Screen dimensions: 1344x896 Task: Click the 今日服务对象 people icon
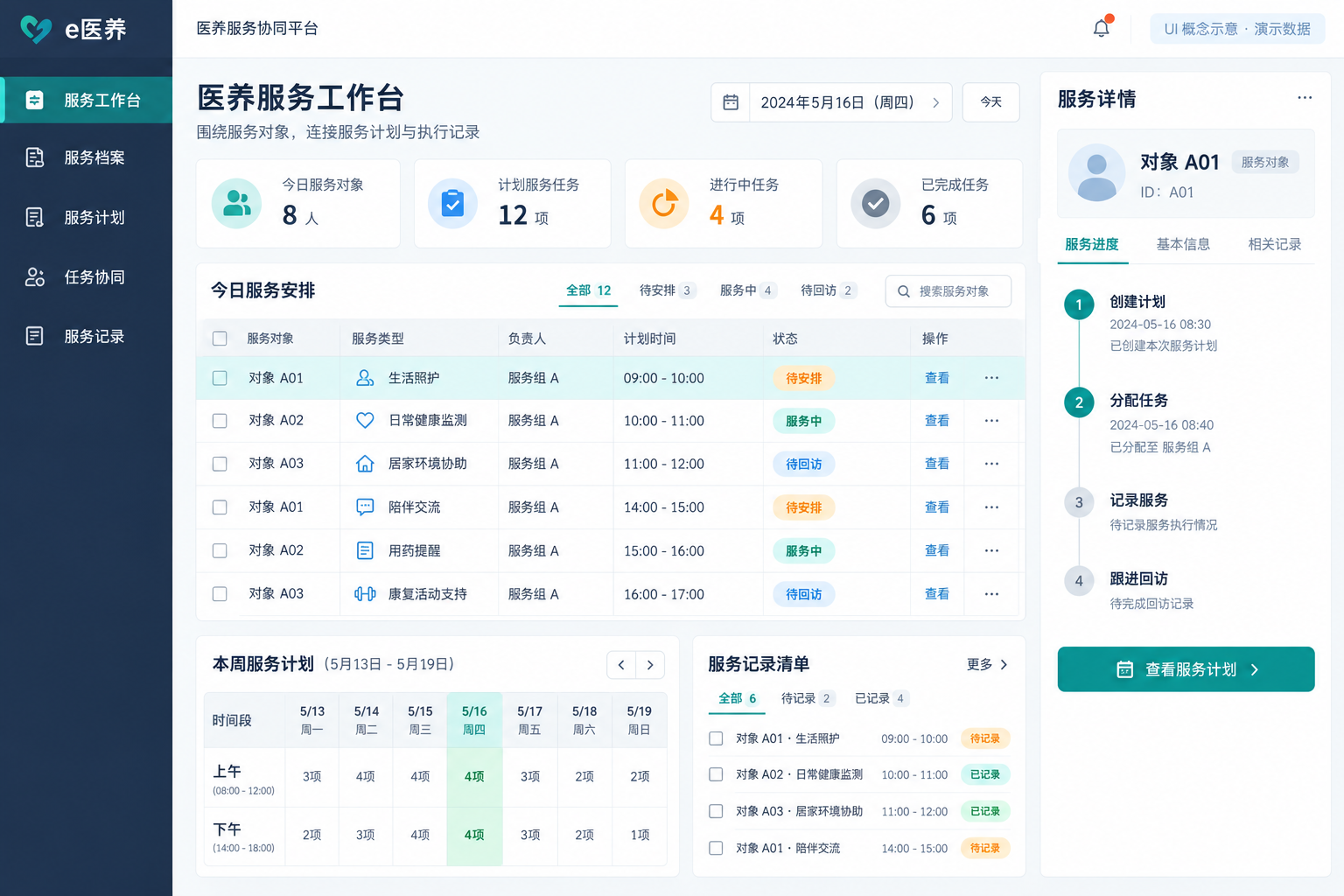pyautogui.click(x=237, y=204)
